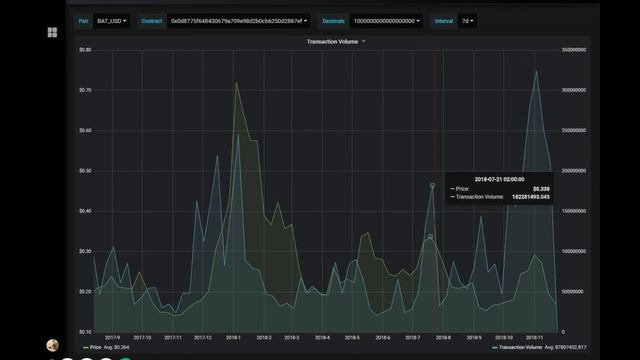Viewport: 640px width, 360px height.
Task: Click the $0.80 label on the left axis
Action: [x=85, y=50]
